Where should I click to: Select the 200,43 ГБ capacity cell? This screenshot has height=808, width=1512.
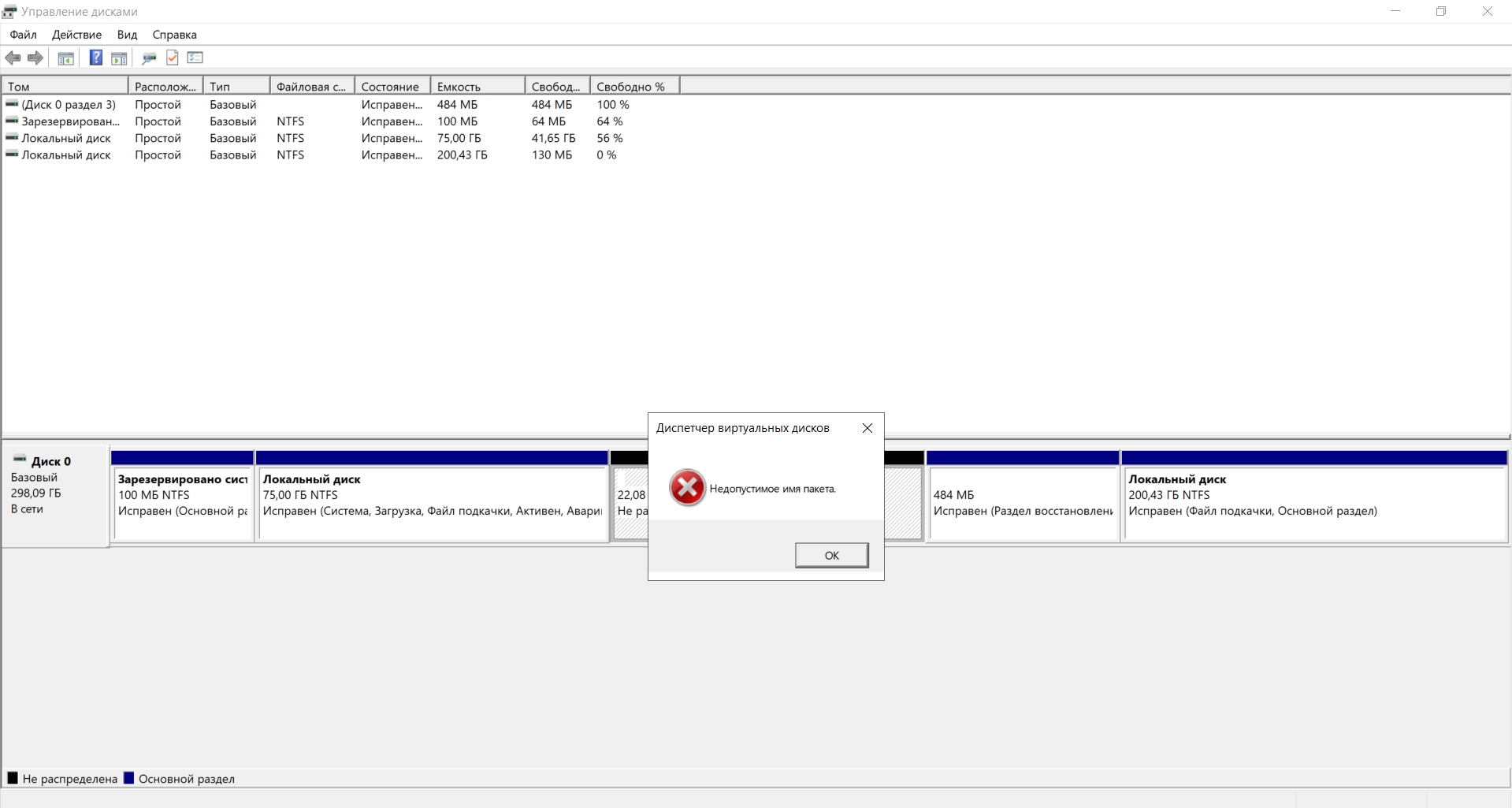point(462,155)
